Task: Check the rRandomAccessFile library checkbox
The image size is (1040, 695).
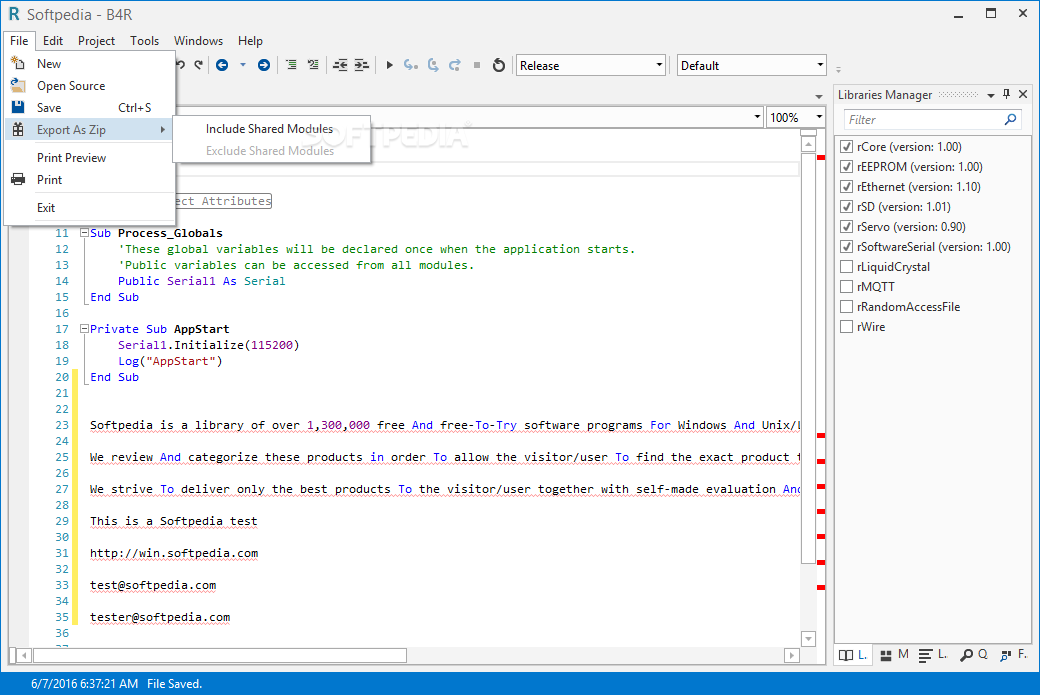Action: (x=846, y=306)
